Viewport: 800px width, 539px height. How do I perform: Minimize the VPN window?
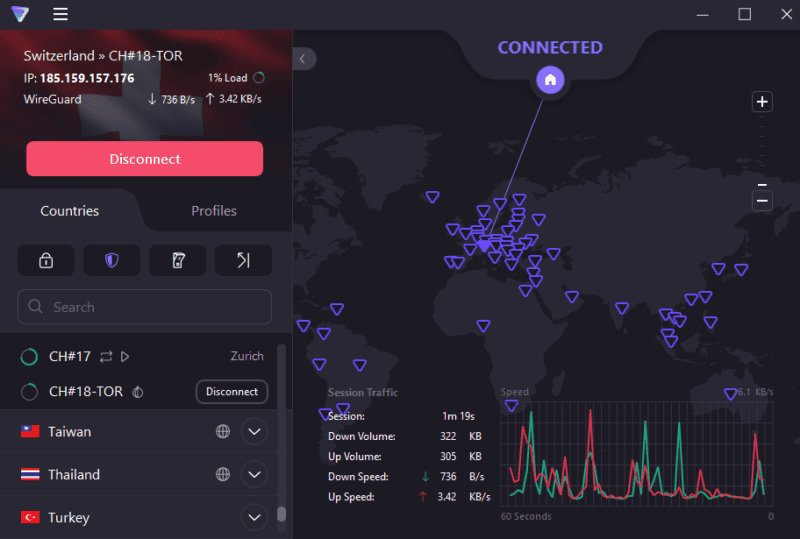click(703, 15)
